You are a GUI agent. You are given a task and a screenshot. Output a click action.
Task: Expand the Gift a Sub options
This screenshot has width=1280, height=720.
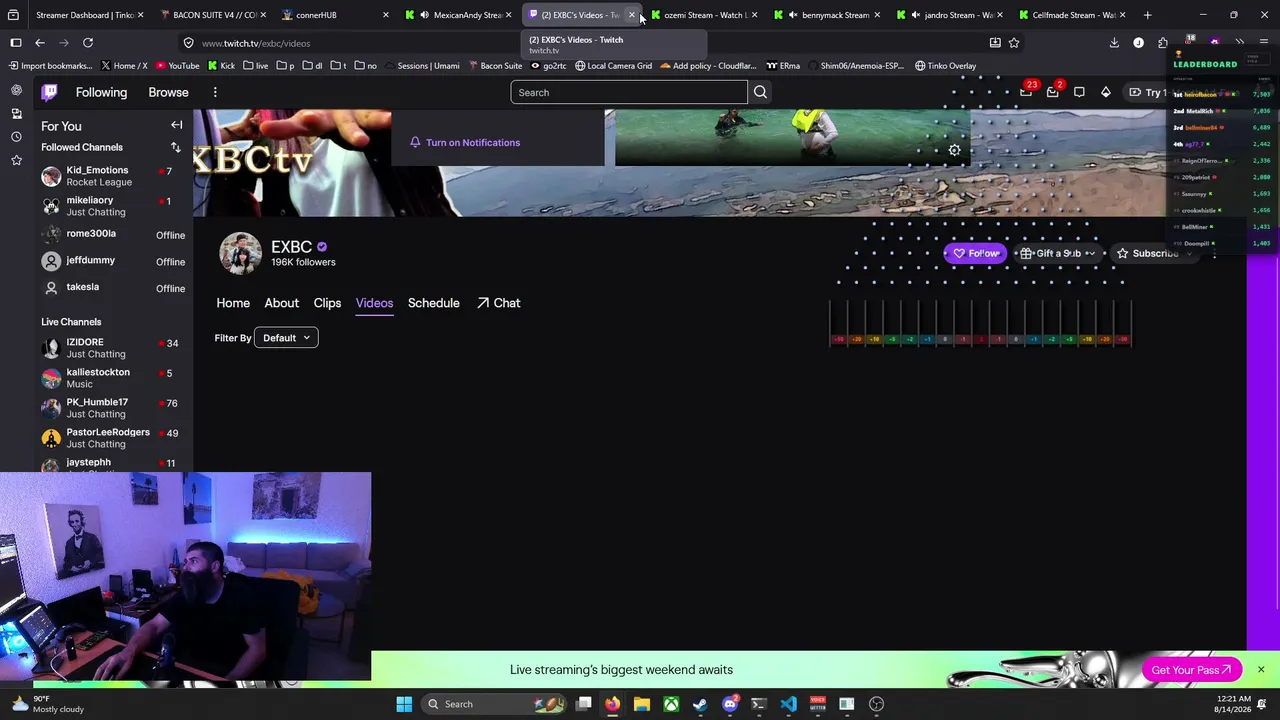point(1090,253)
